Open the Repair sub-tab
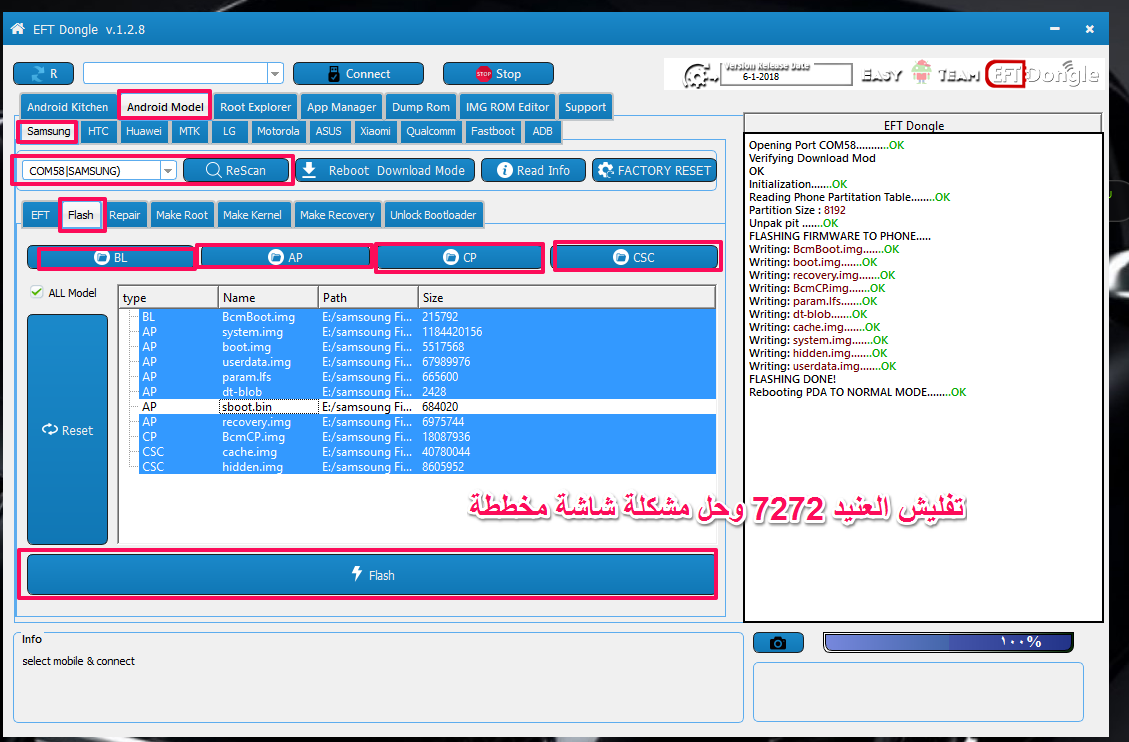This screenshot has height=742, width=1129. coord(125,215)
